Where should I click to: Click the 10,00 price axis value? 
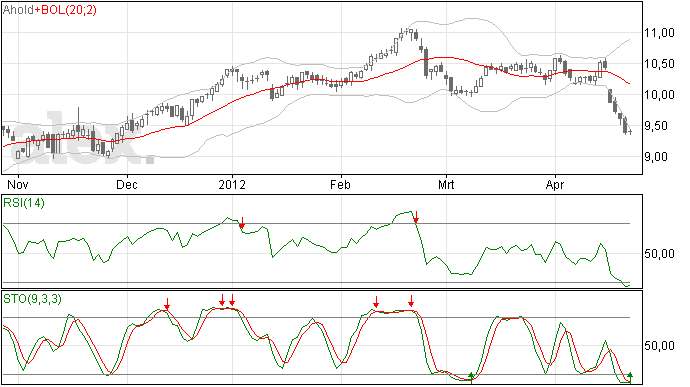tap(659, 95)
